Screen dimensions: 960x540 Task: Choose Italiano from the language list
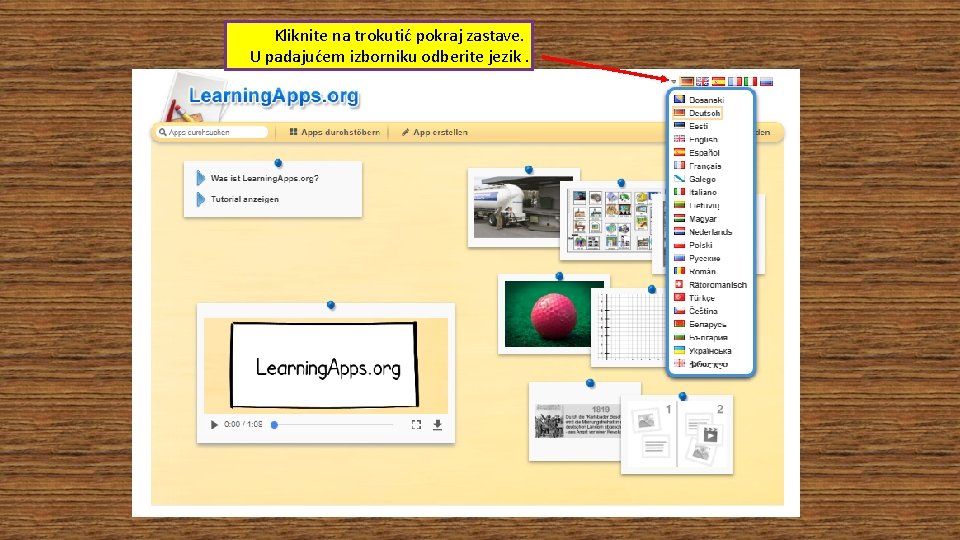[x=696, y=192]
